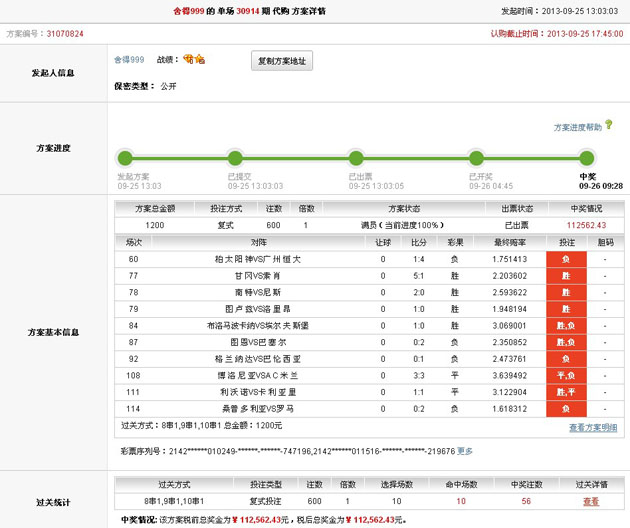The width and height of the screenshot is (630, 528).
Task: Click the 112562.43 winnings amount
Action: tap(587, 226)
